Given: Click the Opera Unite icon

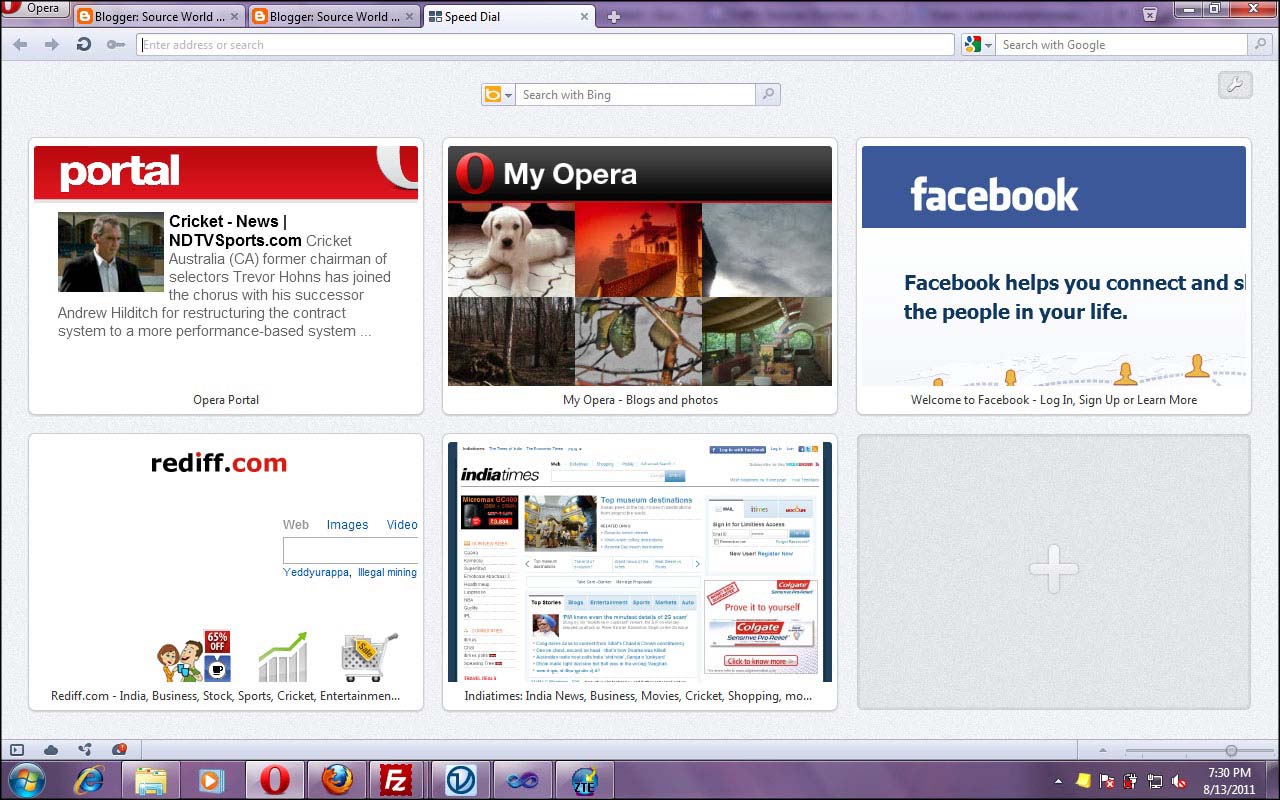Looking at the screenshot, I should (85, 750).
